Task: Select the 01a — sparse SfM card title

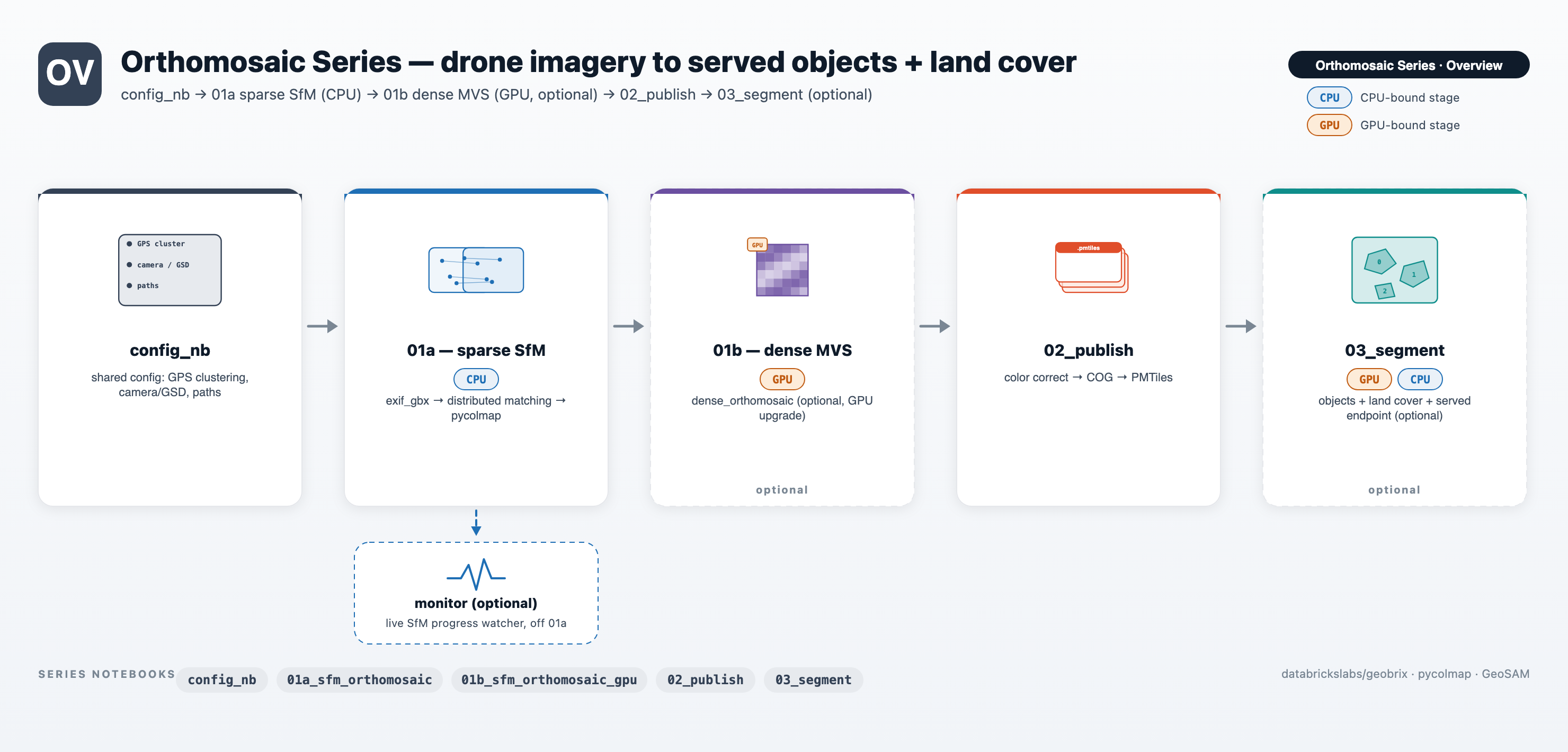Action: tap(476, 351)
